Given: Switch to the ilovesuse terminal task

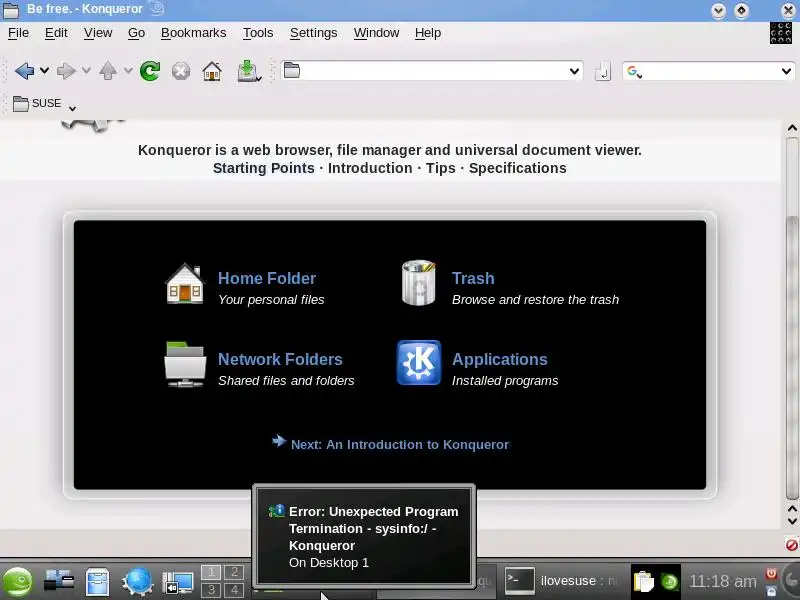Looking at the screenshot, I should point(562,581).
